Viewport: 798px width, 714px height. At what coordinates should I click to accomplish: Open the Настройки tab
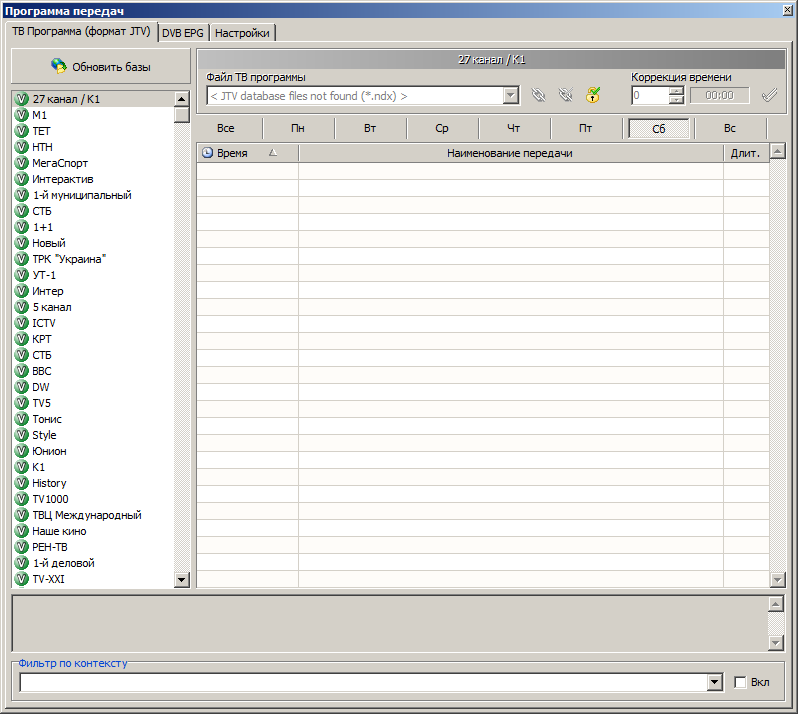pyautogui.click(x=243, y=33)
